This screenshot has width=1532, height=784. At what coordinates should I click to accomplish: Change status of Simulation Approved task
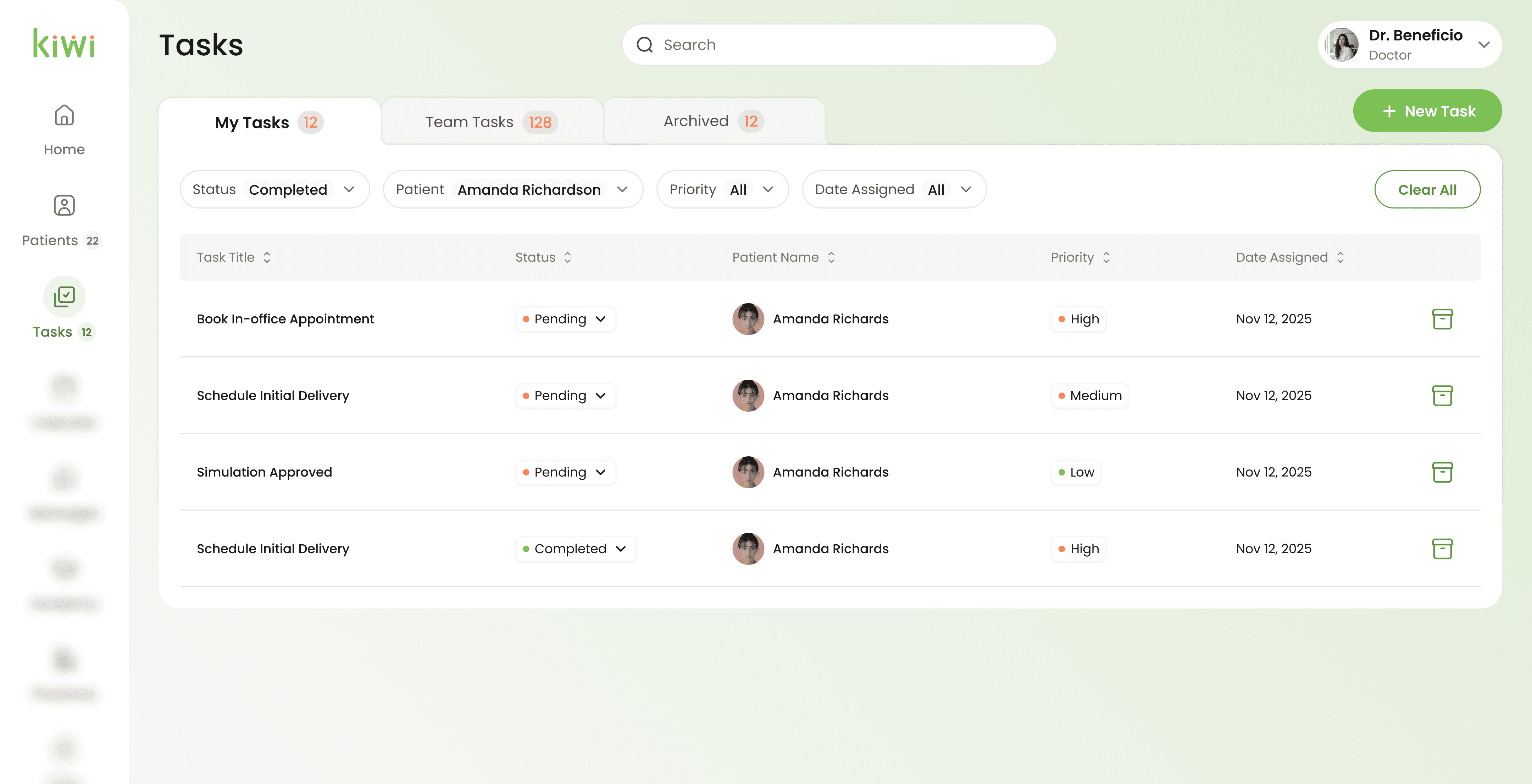(565, 472)
